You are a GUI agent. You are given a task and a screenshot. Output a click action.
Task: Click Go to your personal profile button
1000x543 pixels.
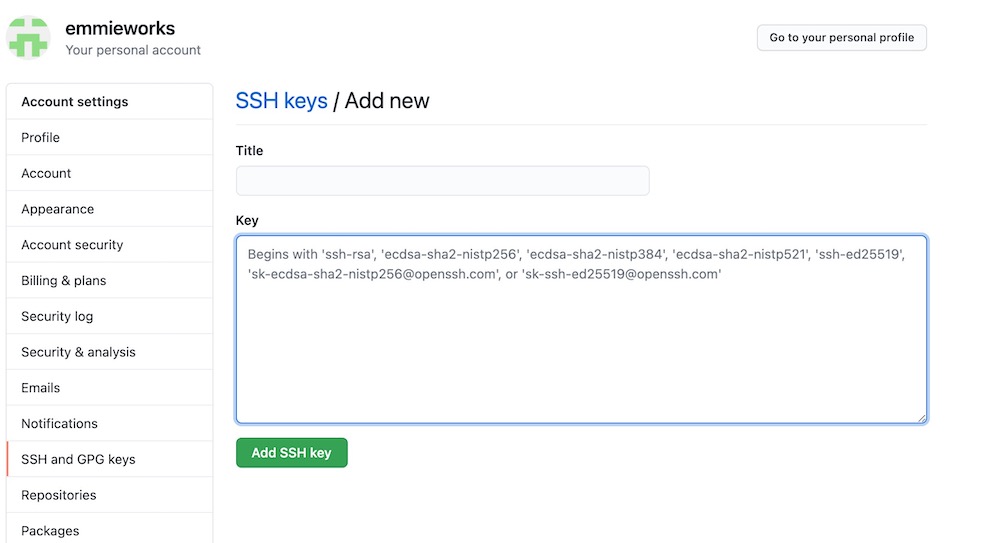(x=841, y=38)
